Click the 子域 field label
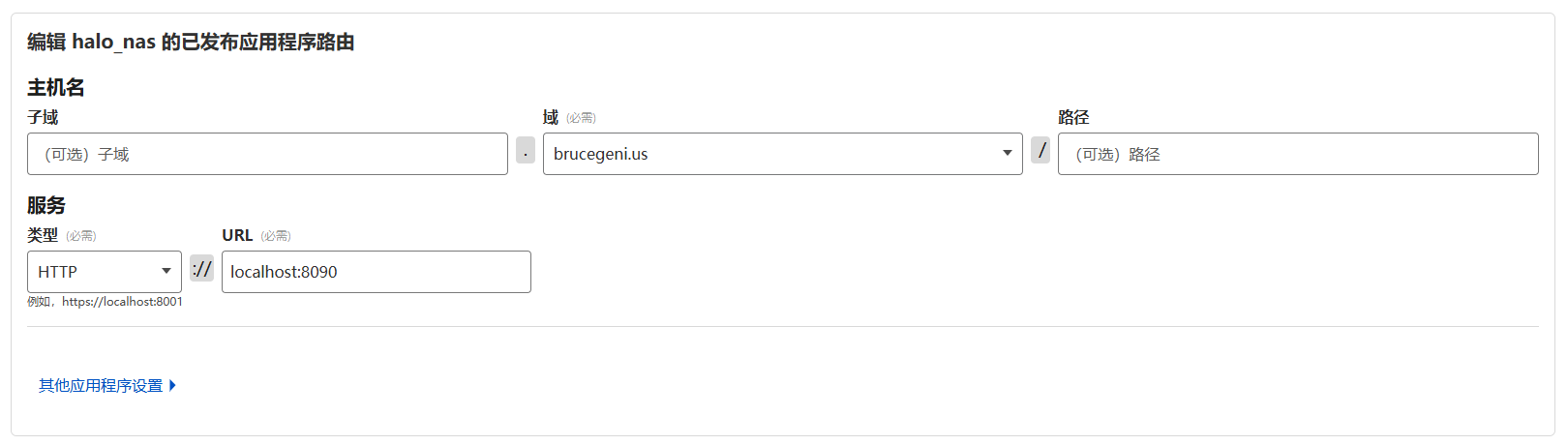1568x445 pixels. pos(43,117)
